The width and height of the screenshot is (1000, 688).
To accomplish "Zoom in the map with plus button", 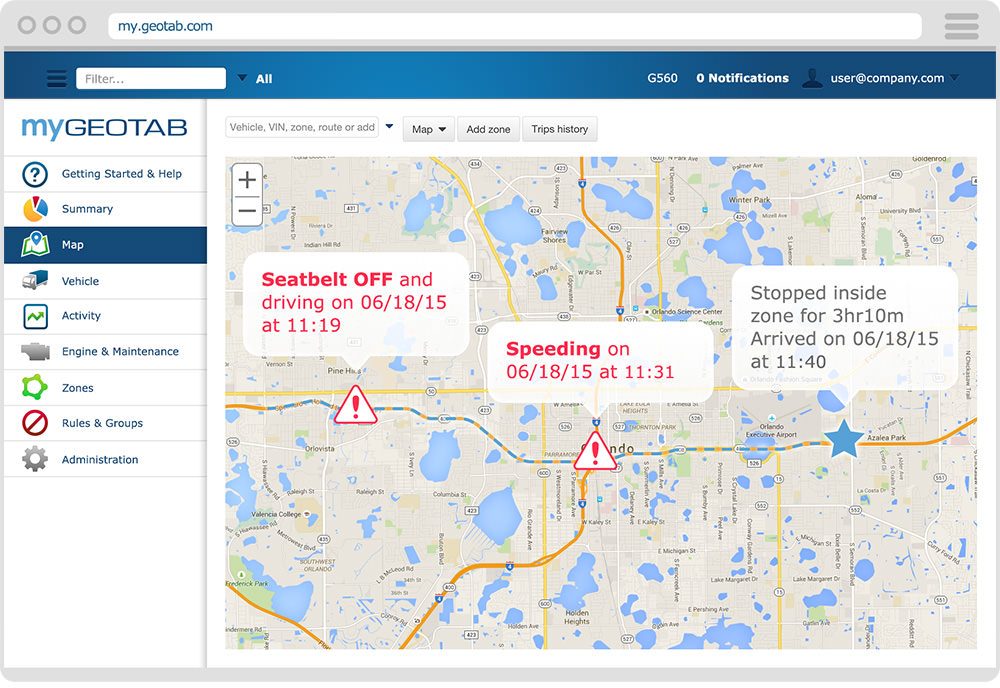I will [x=247, y=180].
